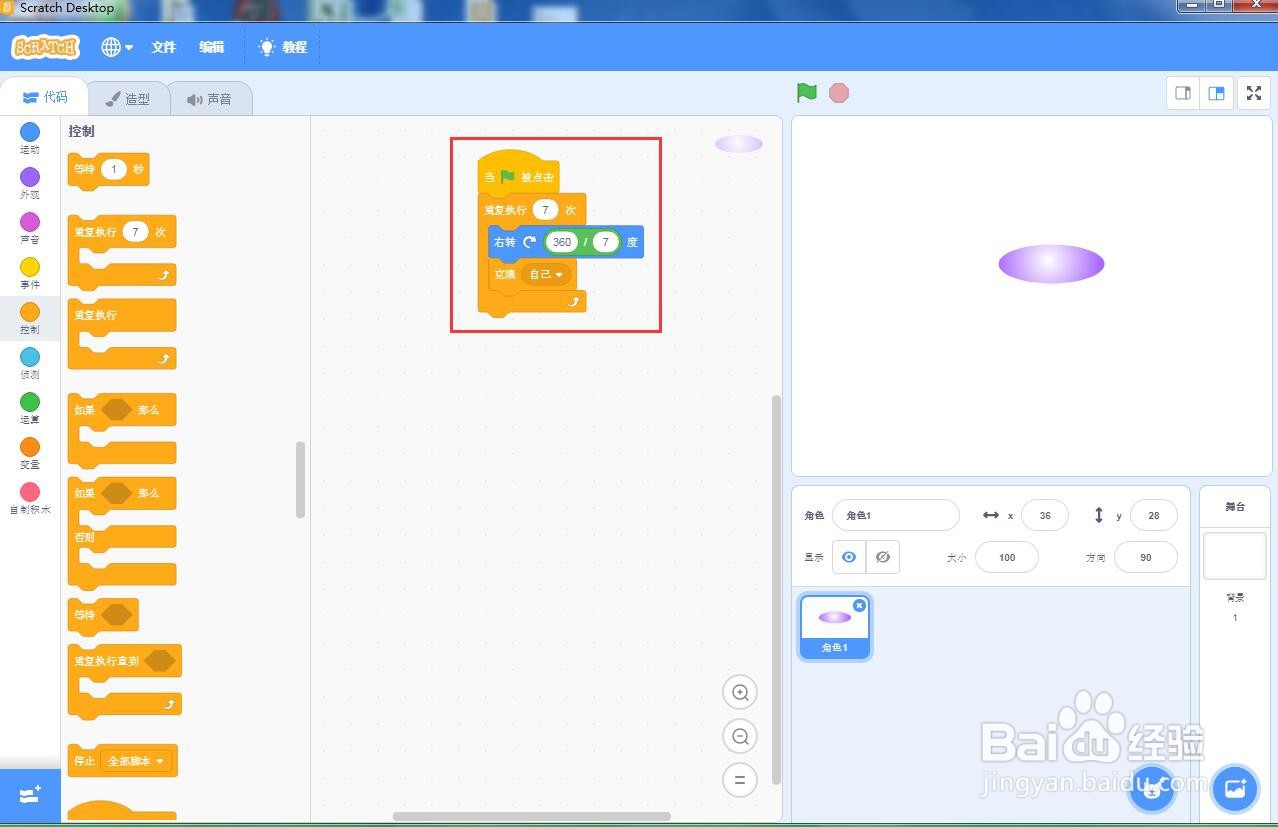Click the 如果 那么 否则 palette block
The image size is (1278, 827).
point(121,533)
